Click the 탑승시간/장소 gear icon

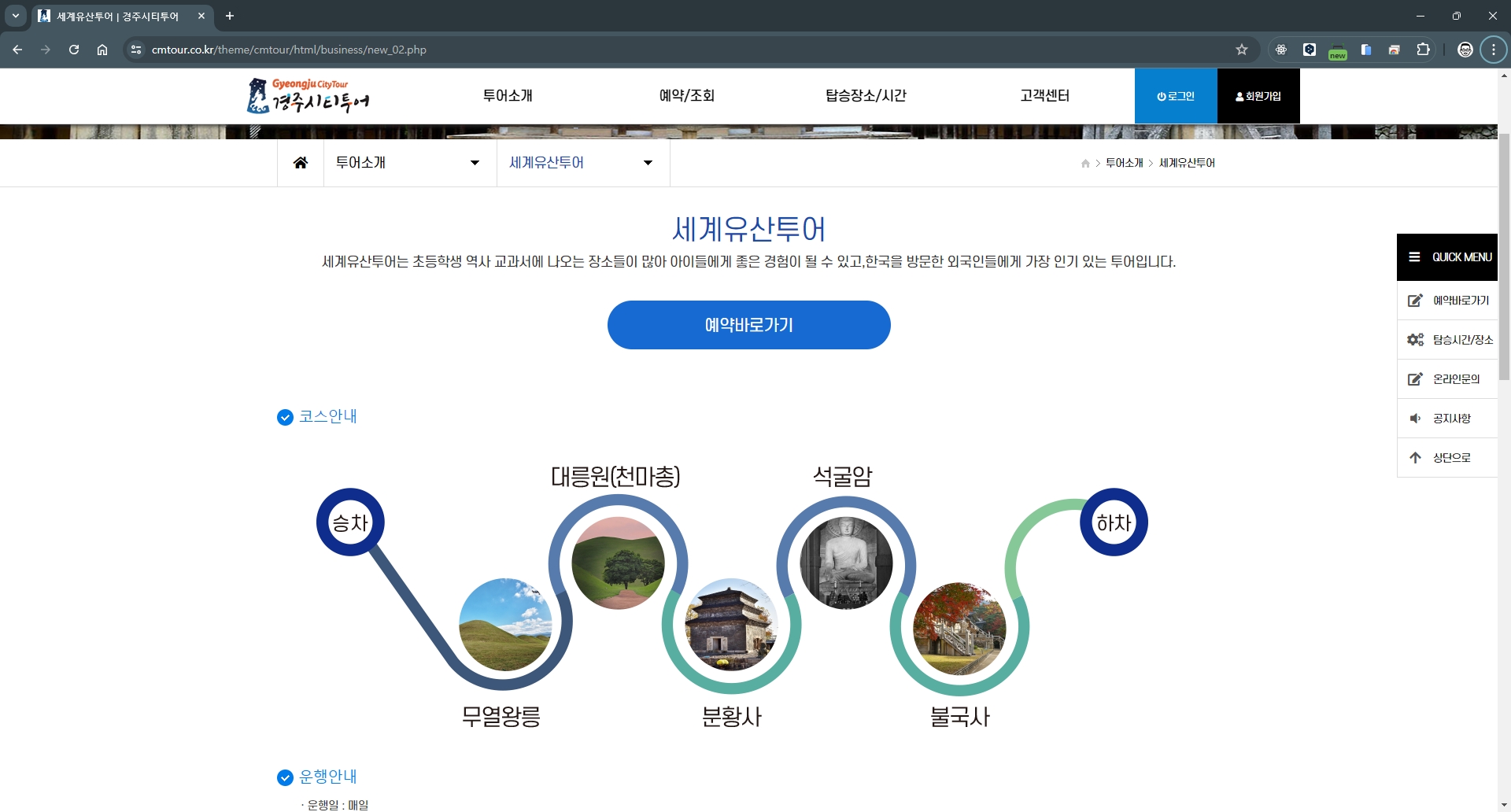point(1416,339)
